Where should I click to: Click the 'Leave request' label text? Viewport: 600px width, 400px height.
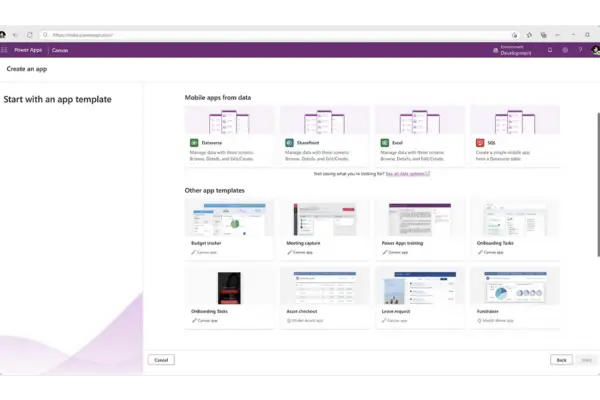pos(396,312)
